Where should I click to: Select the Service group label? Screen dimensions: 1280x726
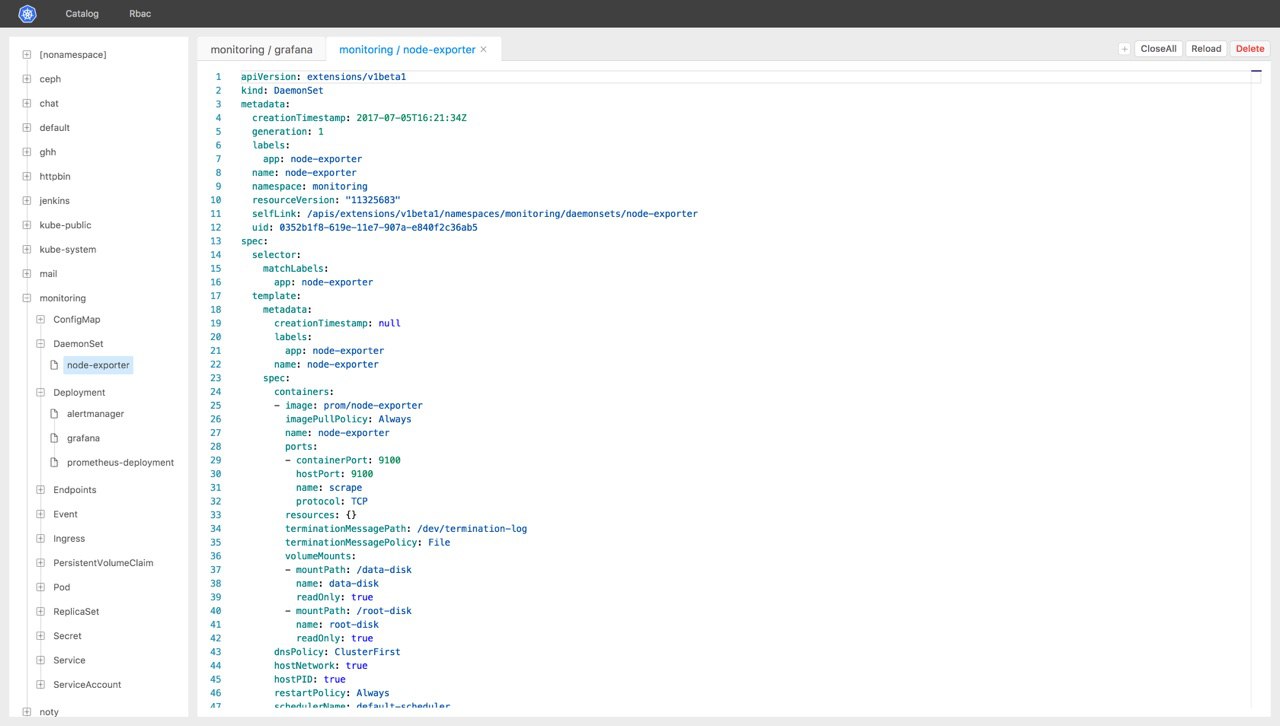(x=69, y=660)
